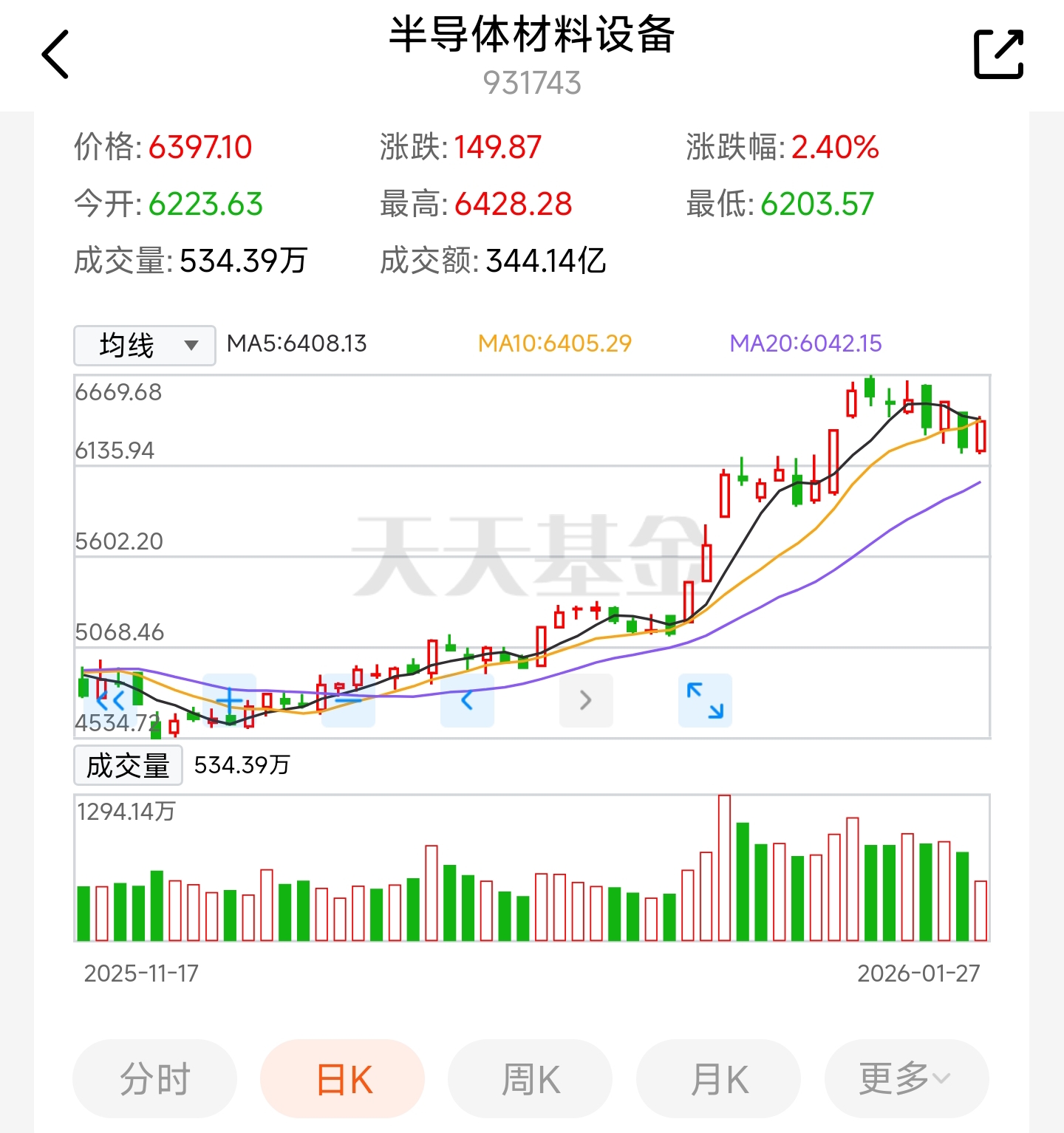Viewport: 1064px width, 1133px height.
Task: Tap the 1294.14万 volume axis label
Action: [126, 812]
